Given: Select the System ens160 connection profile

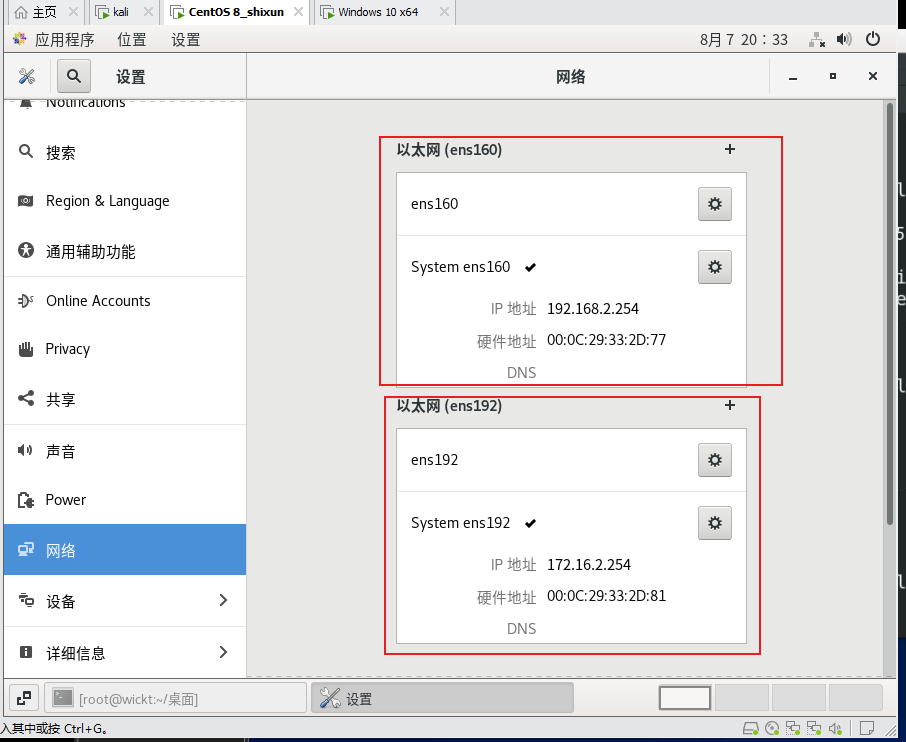Looking at the screenshot, I should pos(461,267).
